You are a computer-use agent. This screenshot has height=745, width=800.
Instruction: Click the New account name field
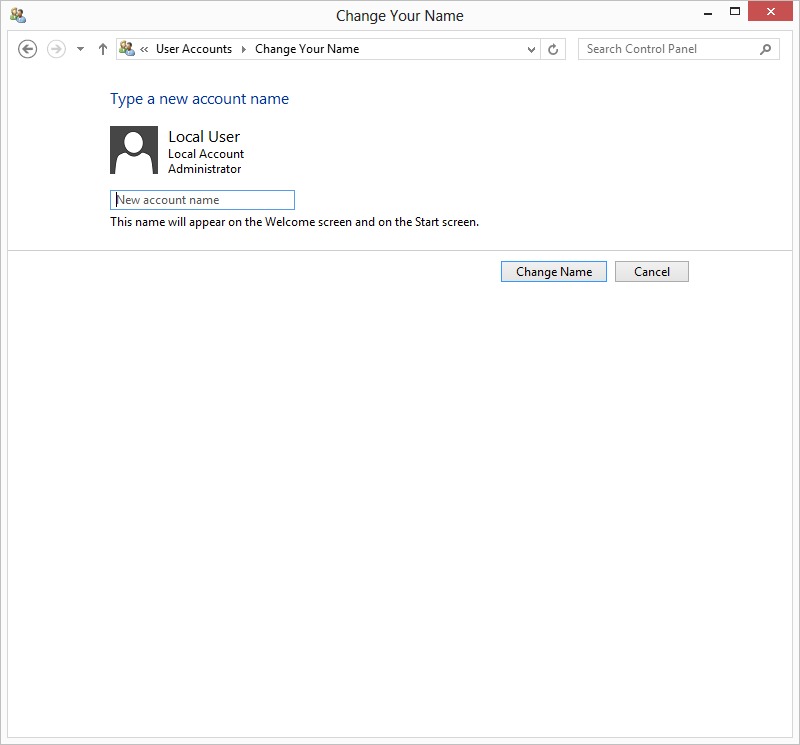pos(202,200)
